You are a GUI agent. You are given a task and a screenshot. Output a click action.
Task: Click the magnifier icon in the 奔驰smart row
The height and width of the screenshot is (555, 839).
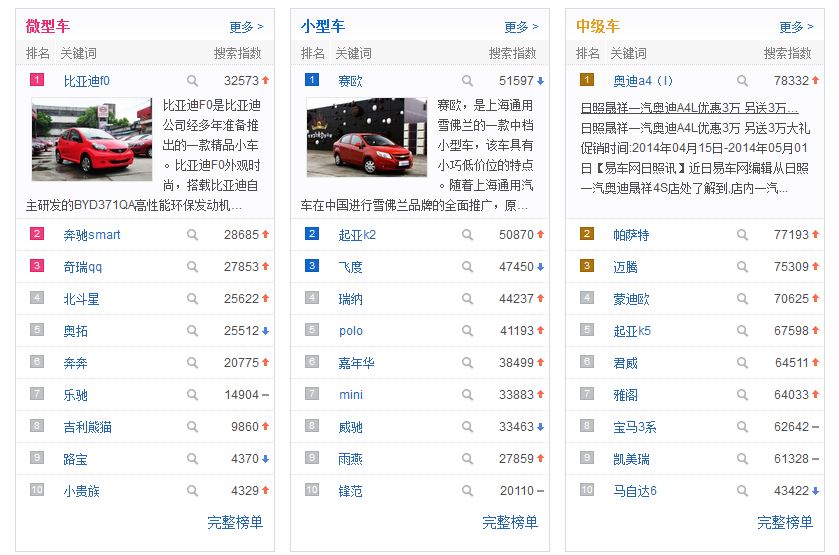[192, 235]
